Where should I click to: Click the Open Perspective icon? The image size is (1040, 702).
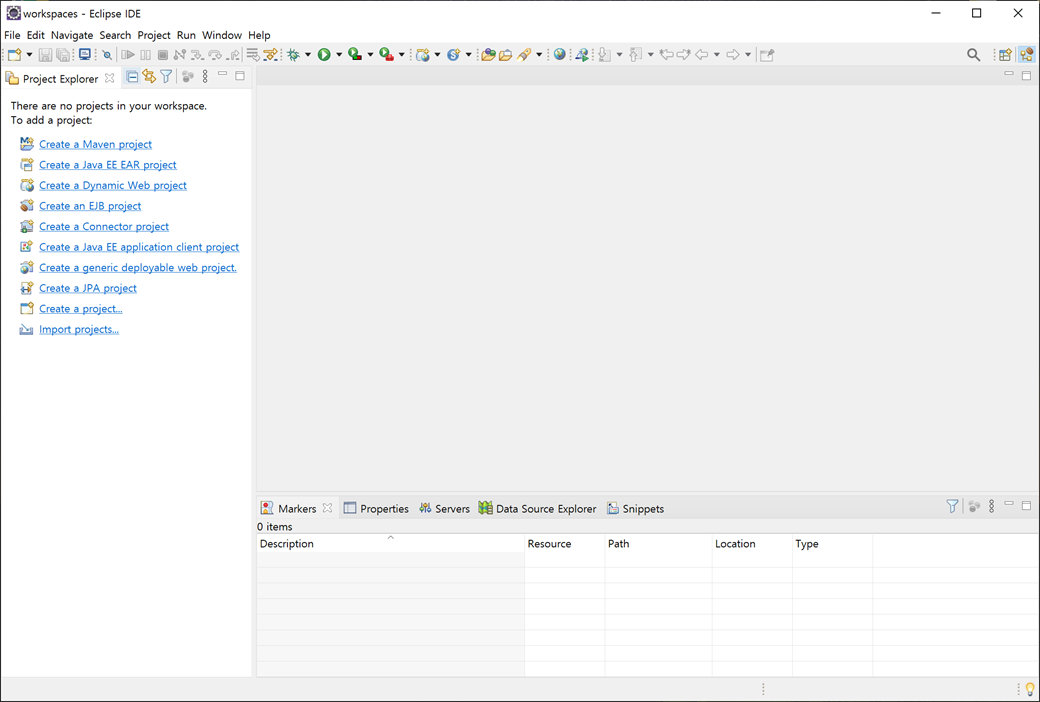[x=1006, y=55]
